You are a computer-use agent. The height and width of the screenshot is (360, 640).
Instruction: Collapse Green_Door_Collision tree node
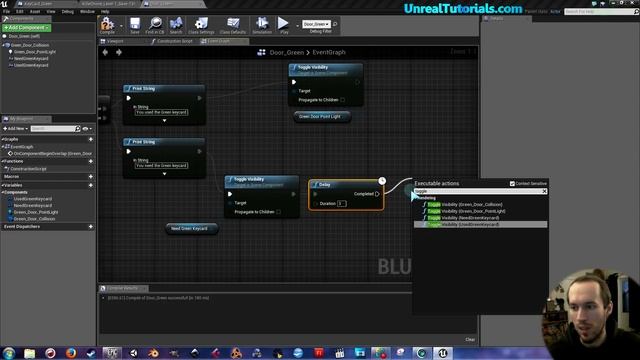[4, 45]
